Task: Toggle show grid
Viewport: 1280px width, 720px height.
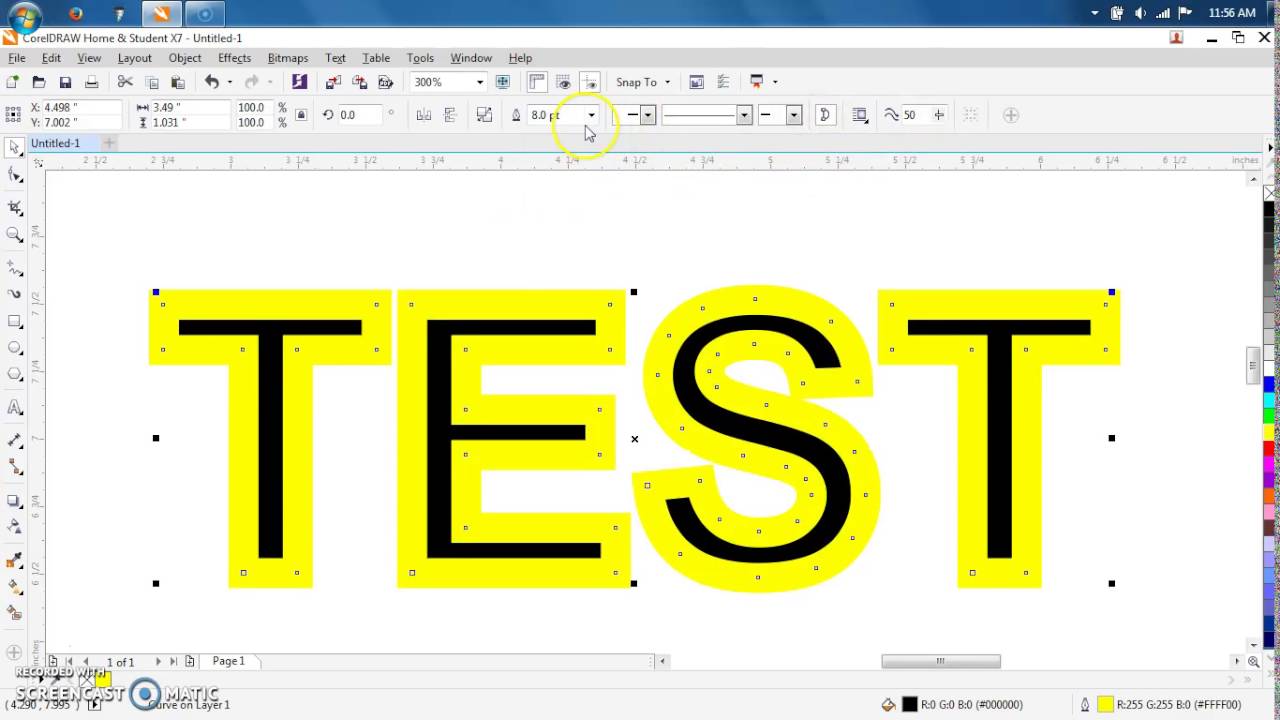Action: click(563, 82)
